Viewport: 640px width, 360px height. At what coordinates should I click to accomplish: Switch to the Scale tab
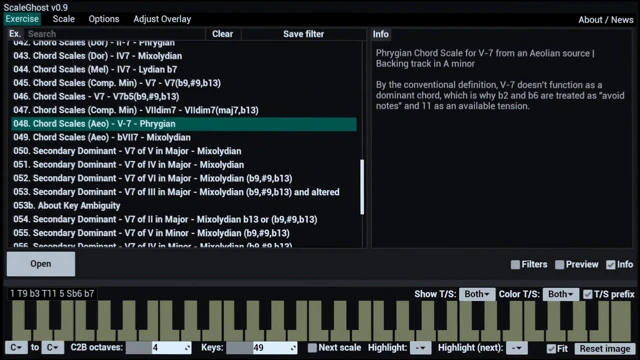(64, 19)
